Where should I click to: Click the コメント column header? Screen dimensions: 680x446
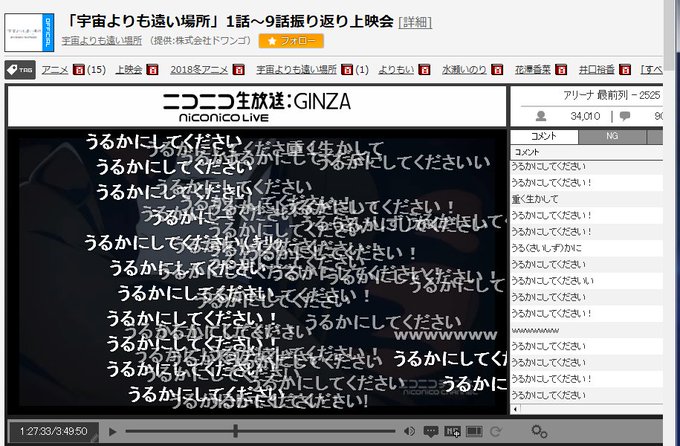(586, 152)
